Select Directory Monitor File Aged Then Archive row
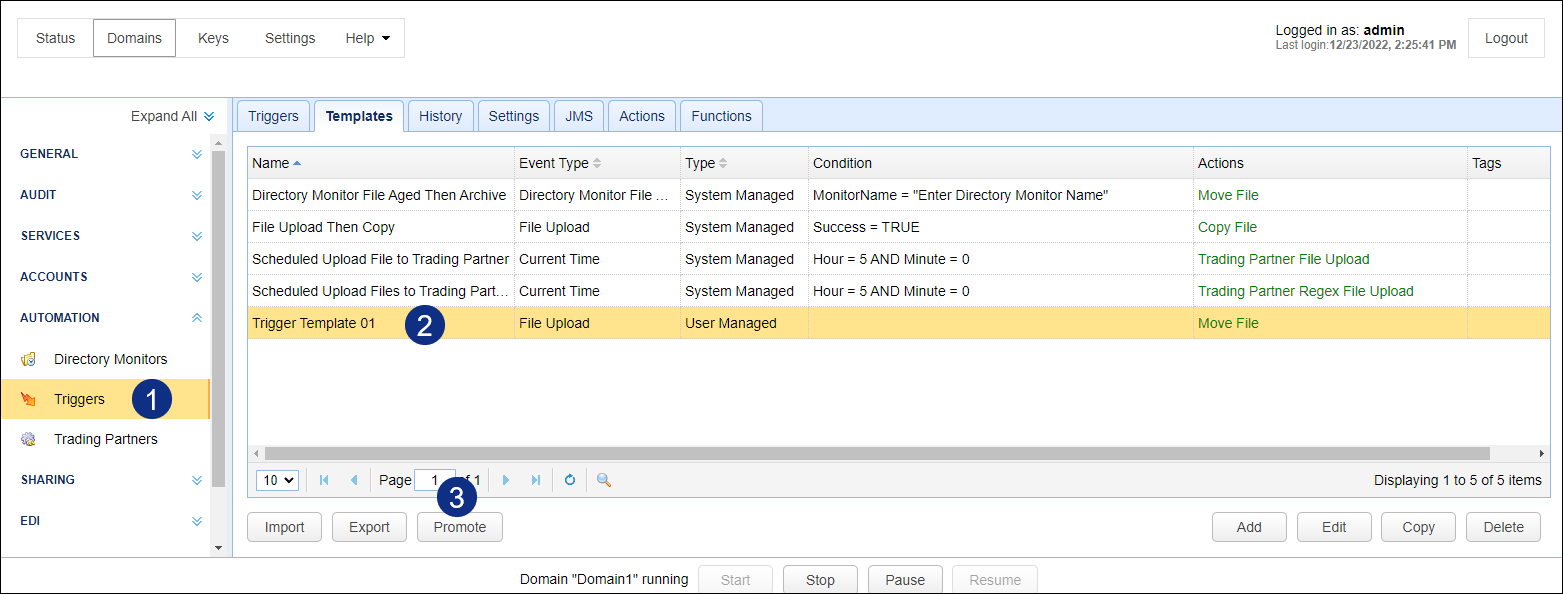The height and width of the screenshot is (594, 1563). tap(899, 195)
